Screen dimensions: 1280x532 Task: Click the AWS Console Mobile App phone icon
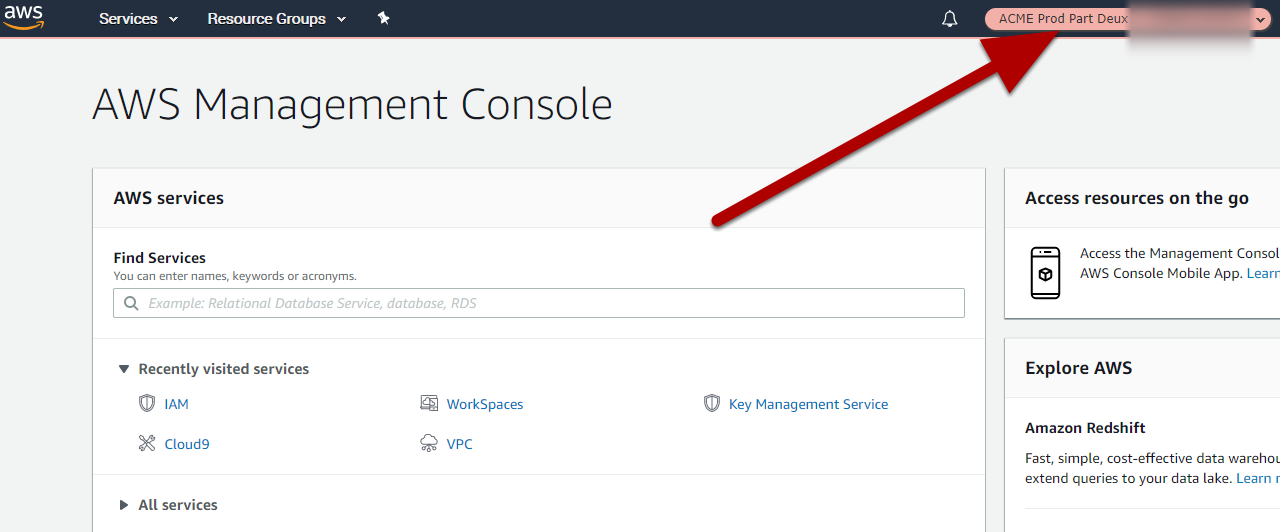[x=1045, y=272]
